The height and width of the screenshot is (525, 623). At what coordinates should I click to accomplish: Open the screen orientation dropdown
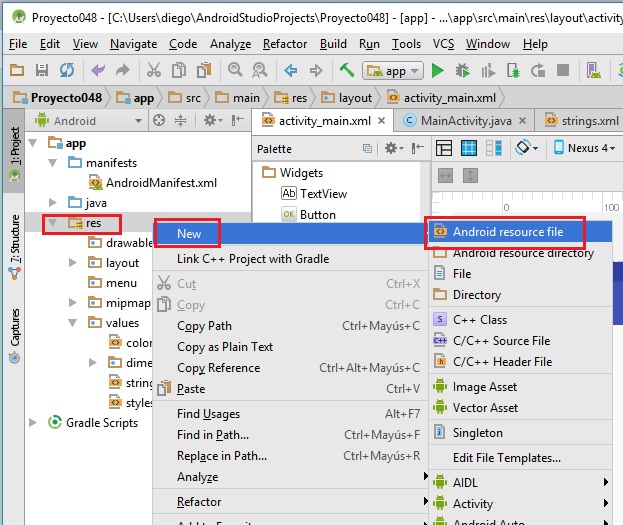pos(526,148)
